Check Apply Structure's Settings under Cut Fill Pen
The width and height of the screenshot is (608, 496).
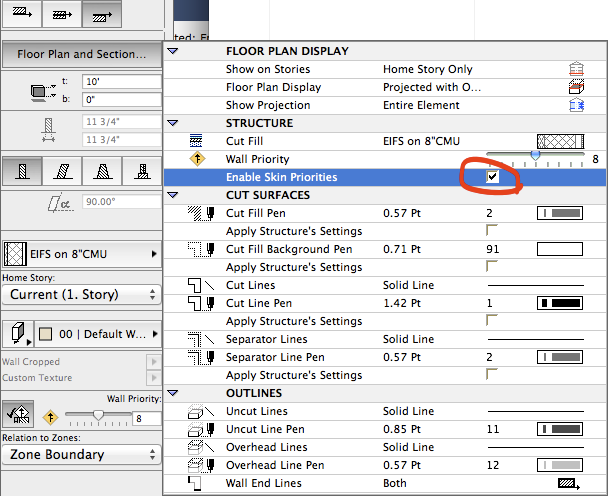pyautogui.click(x=492, y=231)
